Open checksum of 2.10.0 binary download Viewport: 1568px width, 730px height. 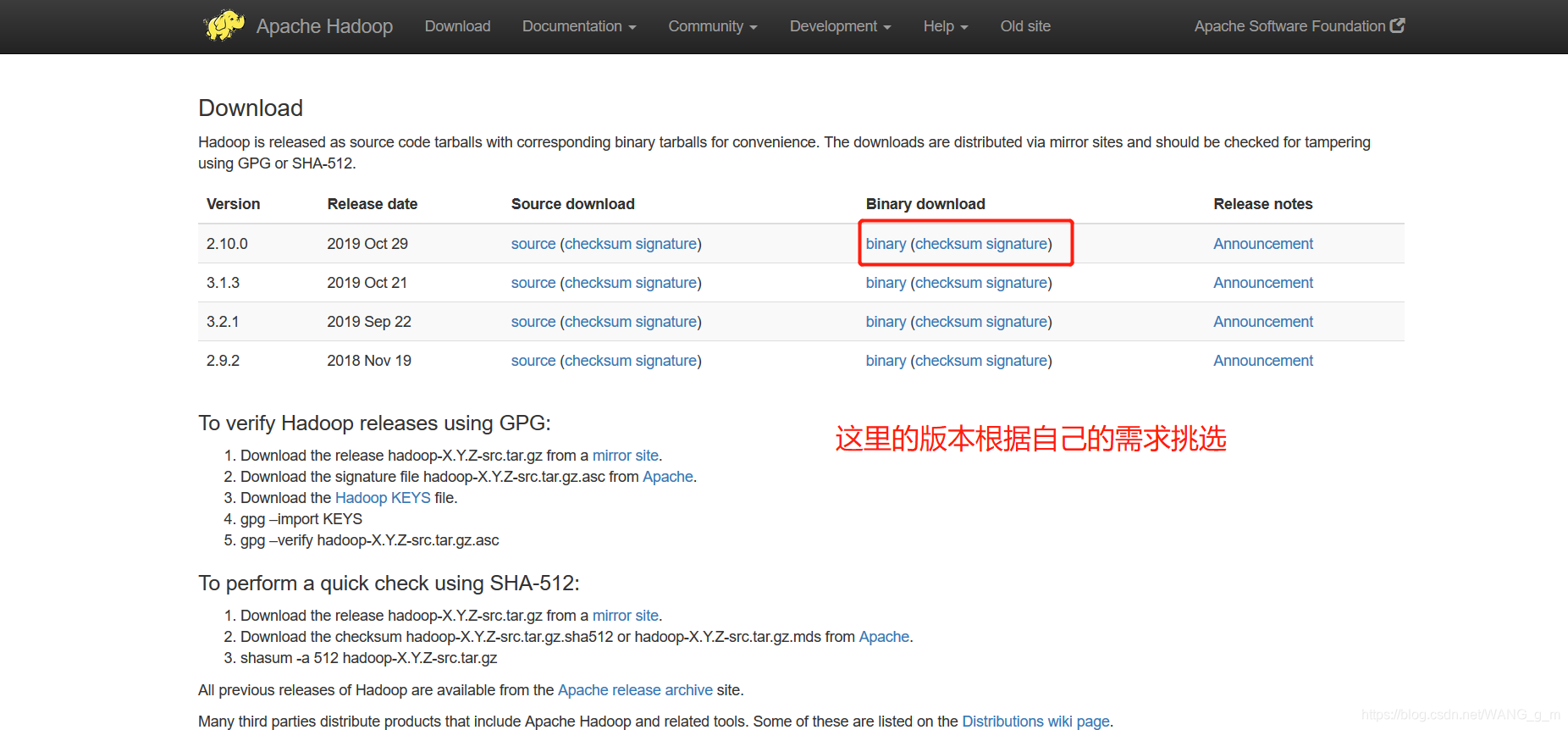(x=948, y=244)
